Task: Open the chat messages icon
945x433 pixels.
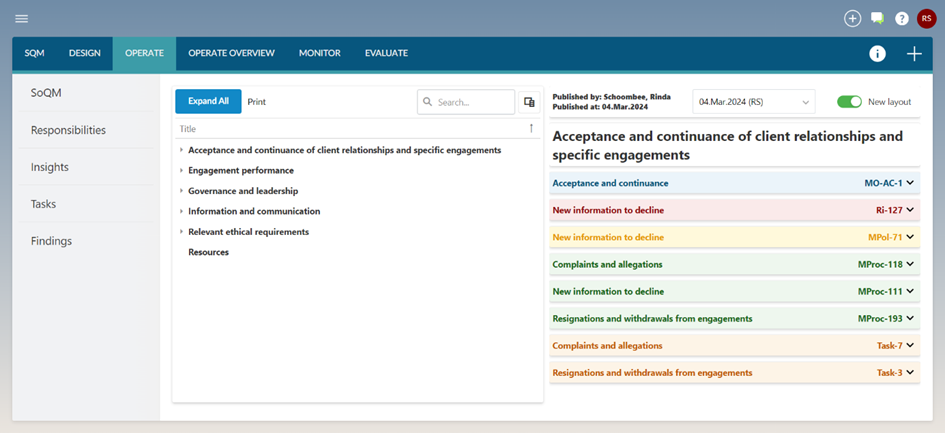Action: (x=877, y=18)
